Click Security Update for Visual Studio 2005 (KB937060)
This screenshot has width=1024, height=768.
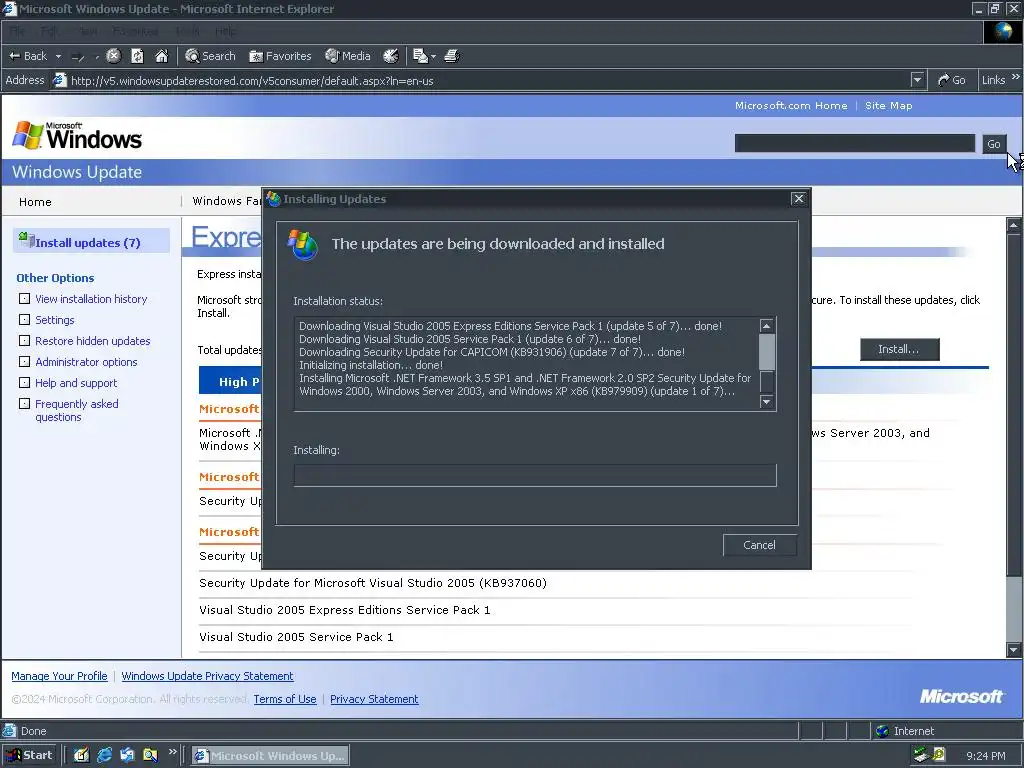373,583
